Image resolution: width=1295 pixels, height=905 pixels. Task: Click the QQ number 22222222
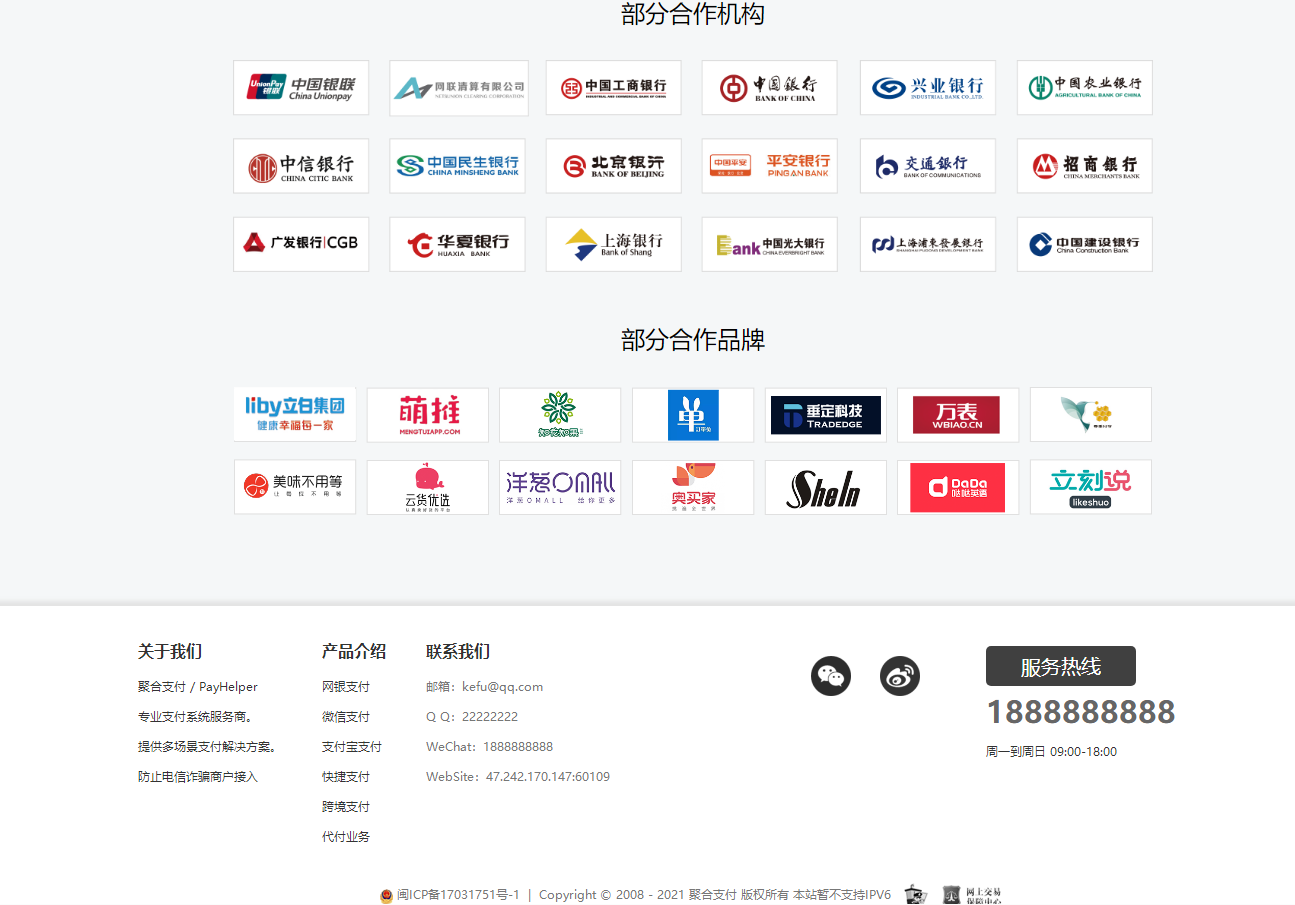tap(490, 717)
